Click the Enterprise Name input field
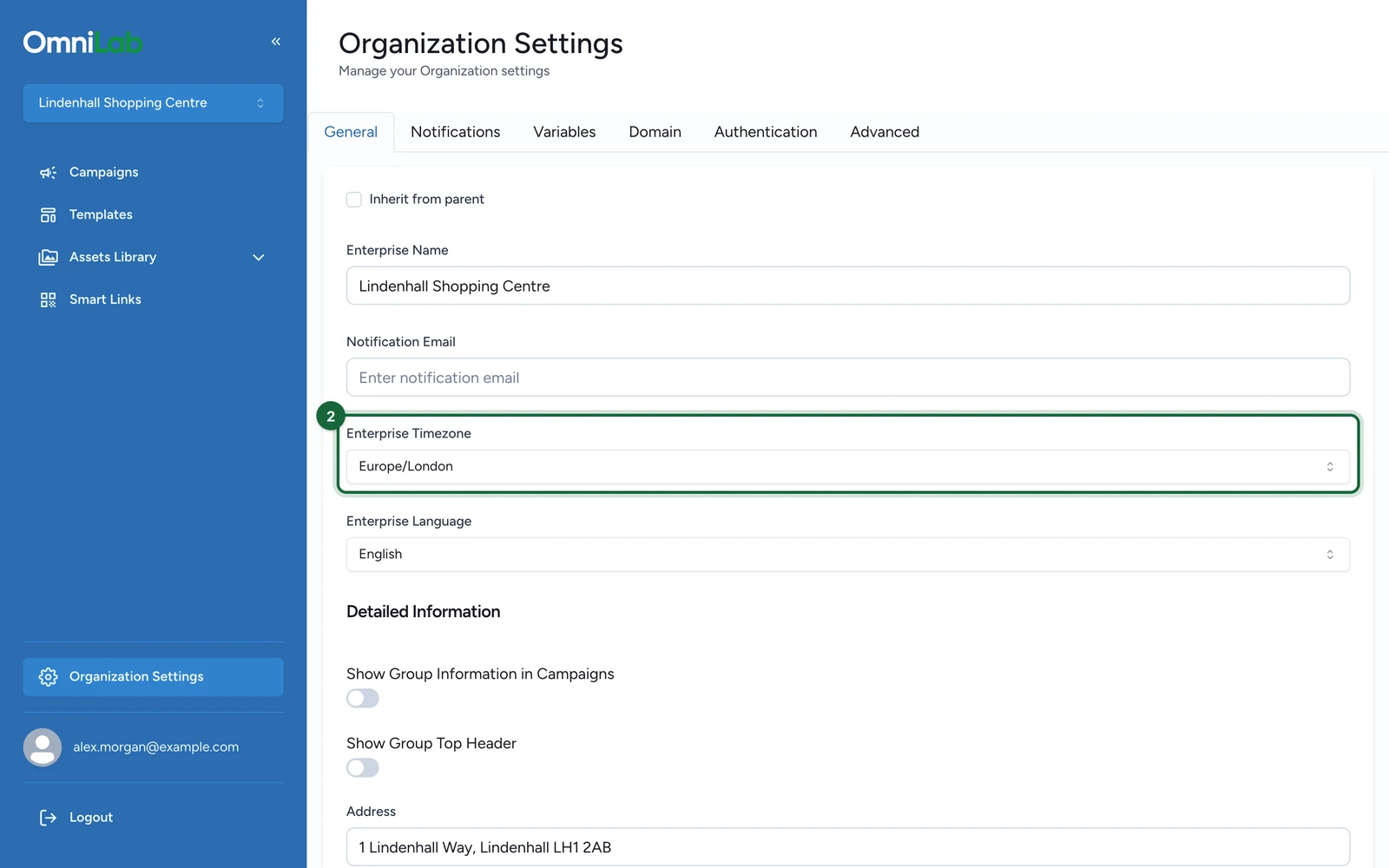 pos(848,286)
